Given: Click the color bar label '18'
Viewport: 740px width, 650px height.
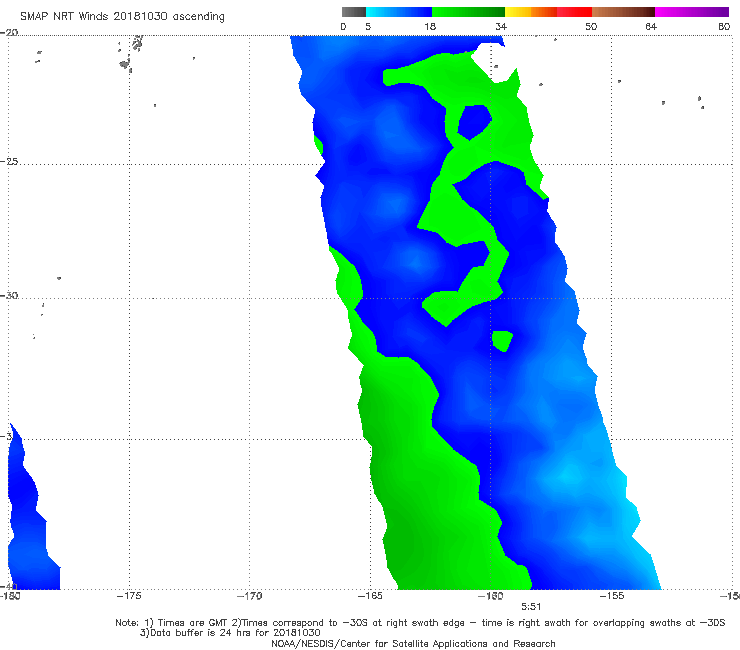Looking at the screenshot, I should click(x=430, y=26).
